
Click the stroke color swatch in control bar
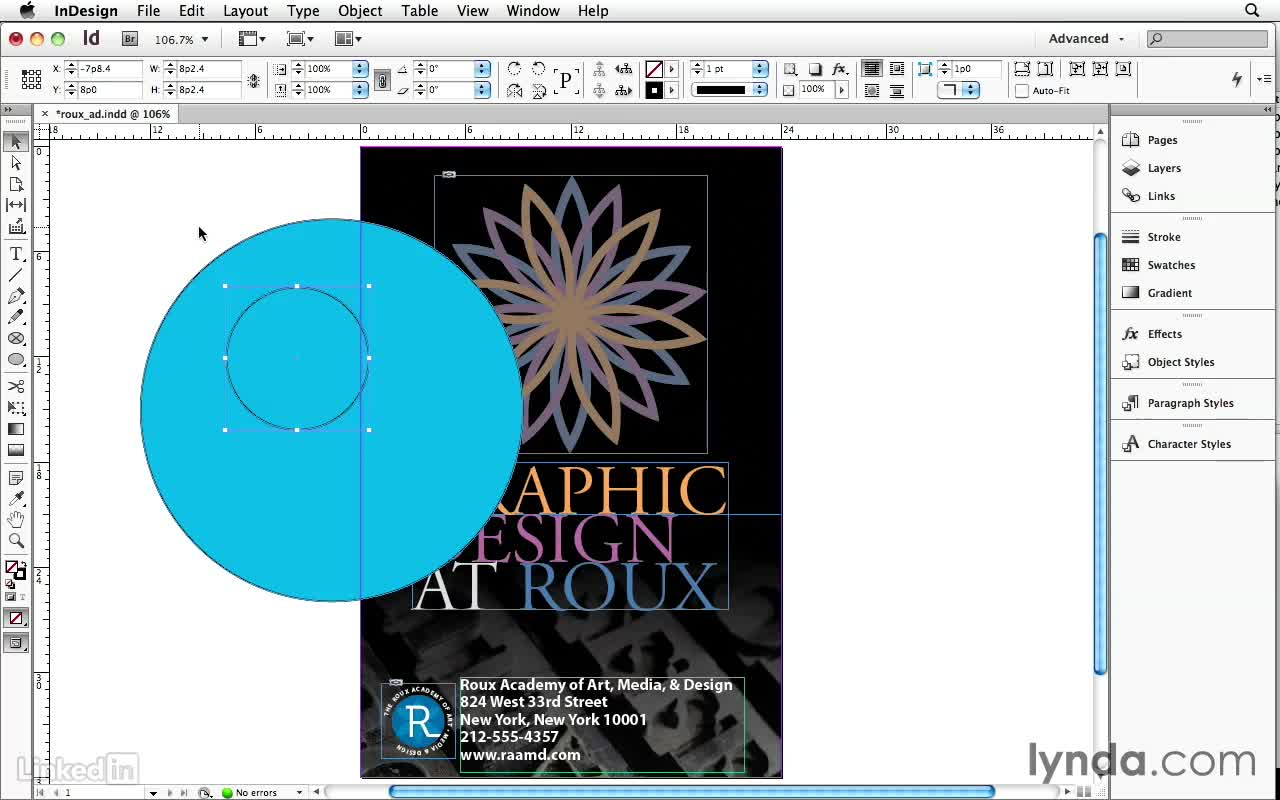654,90
